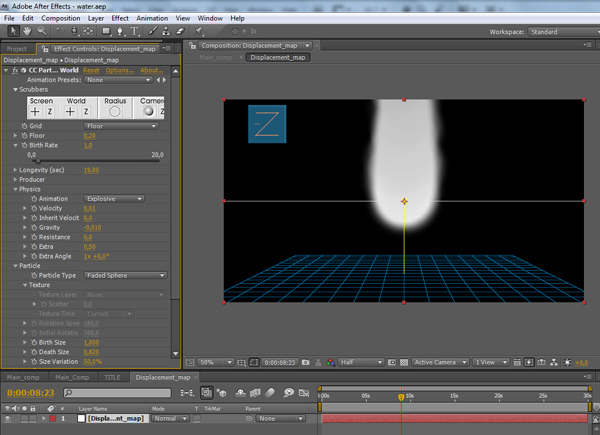Expand the Longevity (sec) property
Screen dimensions: 600x435
click(15, 170)
